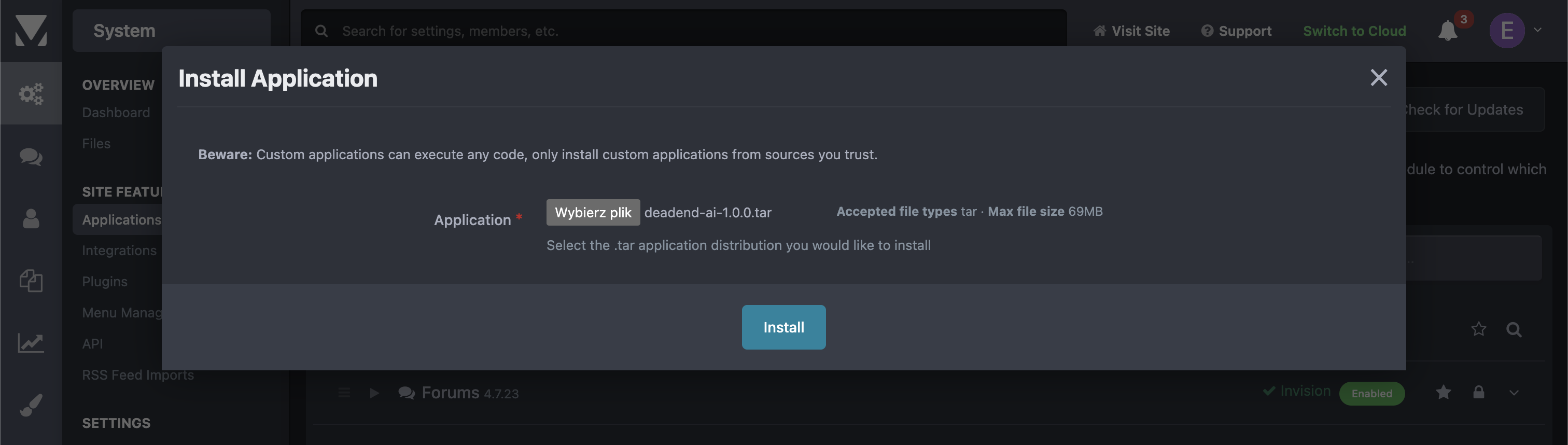Click the Invision logo
1568x445 pixels.
tap(31, 30)
